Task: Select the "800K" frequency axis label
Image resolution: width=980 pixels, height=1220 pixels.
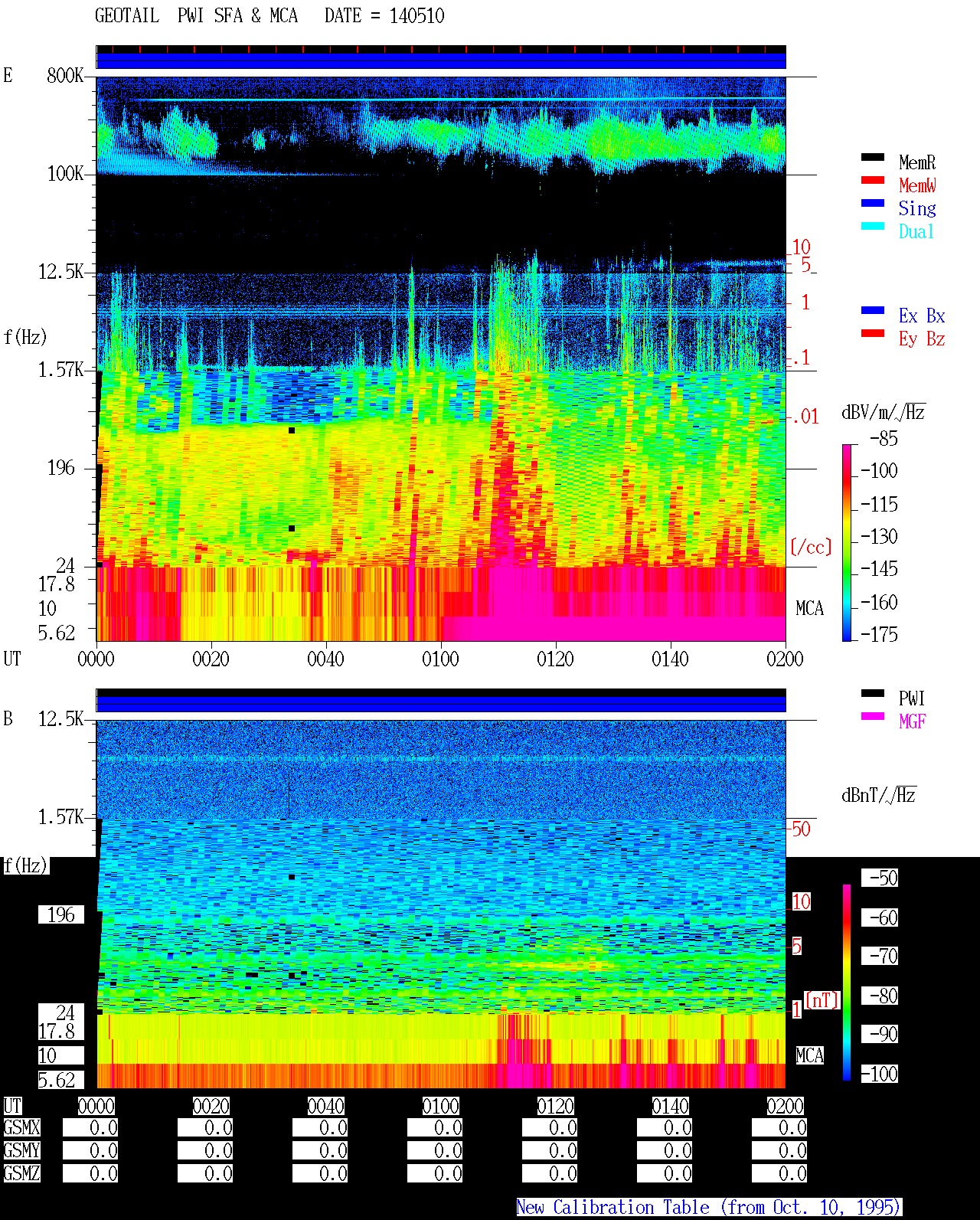Action: pyautogui.click(x=65, y=76)
